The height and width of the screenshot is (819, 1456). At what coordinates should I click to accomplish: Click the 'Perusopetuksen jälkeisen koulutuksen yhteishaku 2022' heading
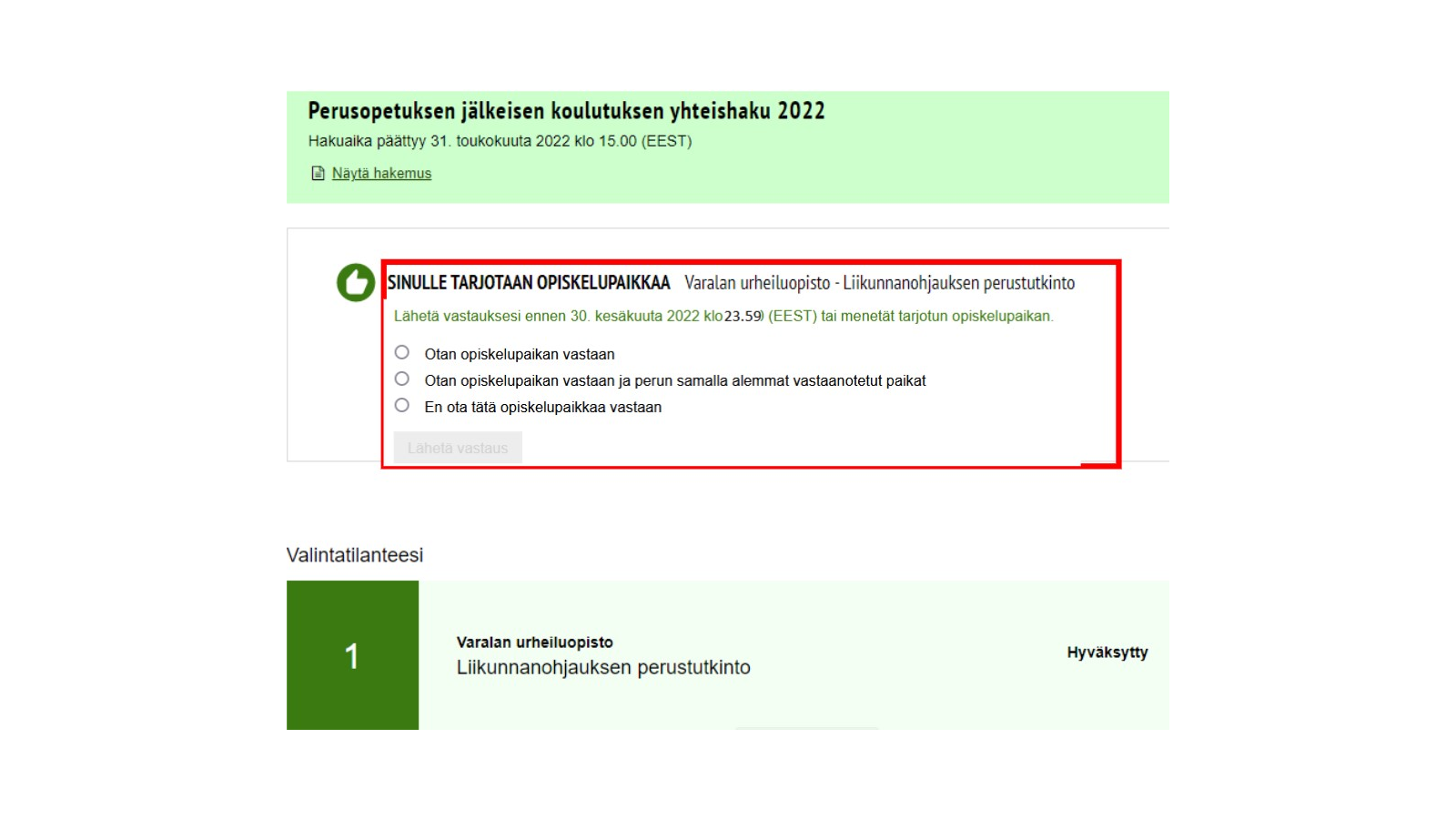566,111
